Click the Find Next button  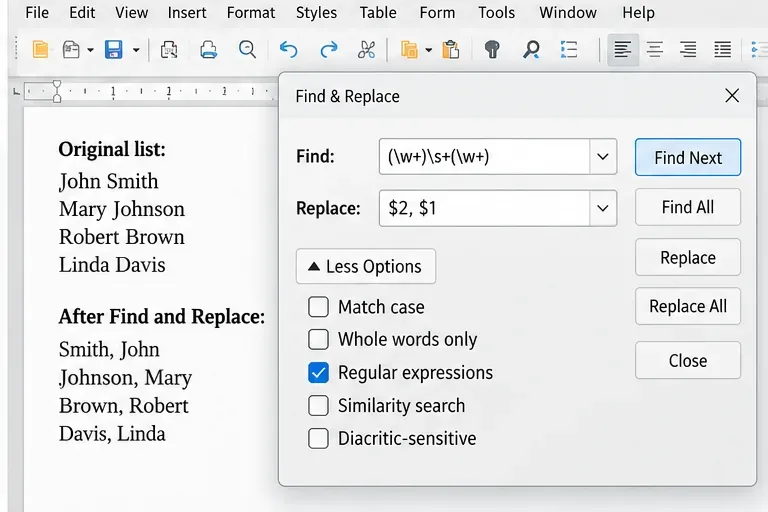coord(688,157)
